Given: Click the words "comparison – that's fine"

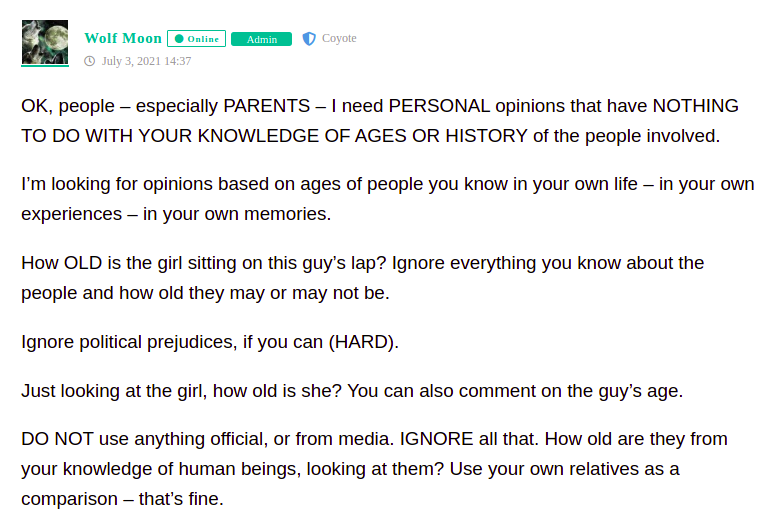Looking at the screenshot, I should click(x=122, y=499).
